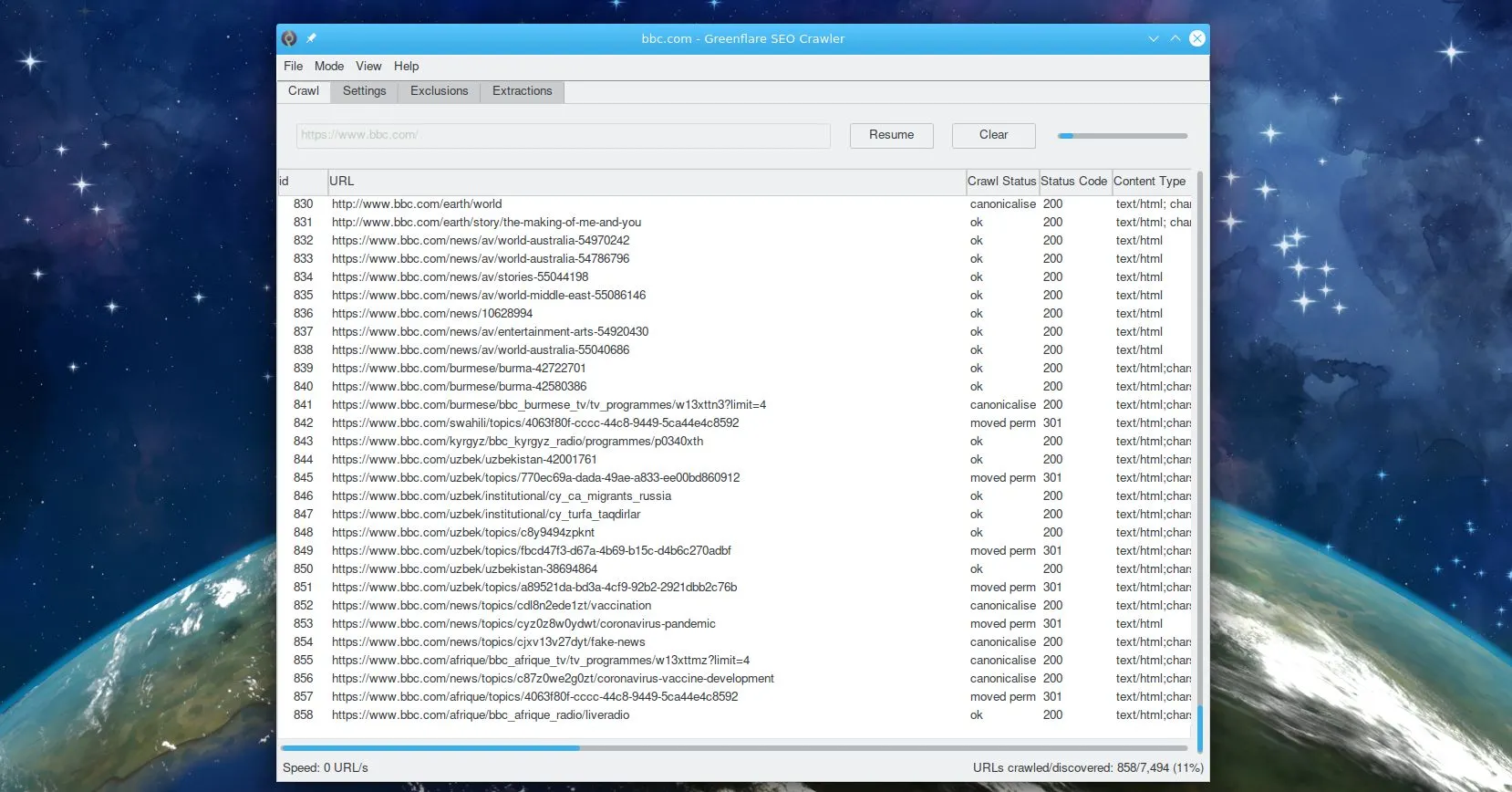Sort by the Crawl Status column header
This screenshot has height=792, width=1512.
[x=1001, y=182]
